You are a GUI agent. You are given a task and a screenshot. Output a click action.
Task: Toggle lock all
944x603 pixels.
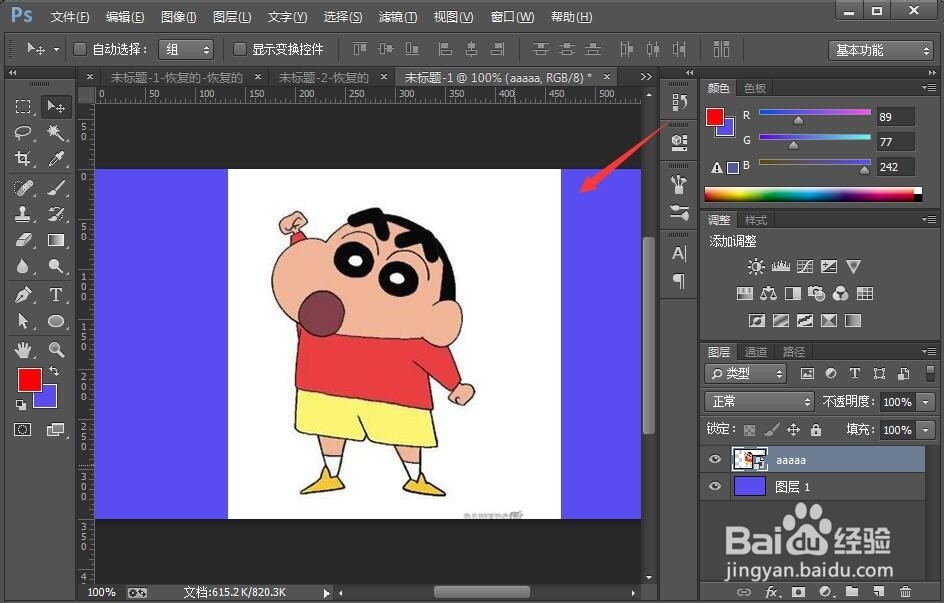tap(816, 430)
